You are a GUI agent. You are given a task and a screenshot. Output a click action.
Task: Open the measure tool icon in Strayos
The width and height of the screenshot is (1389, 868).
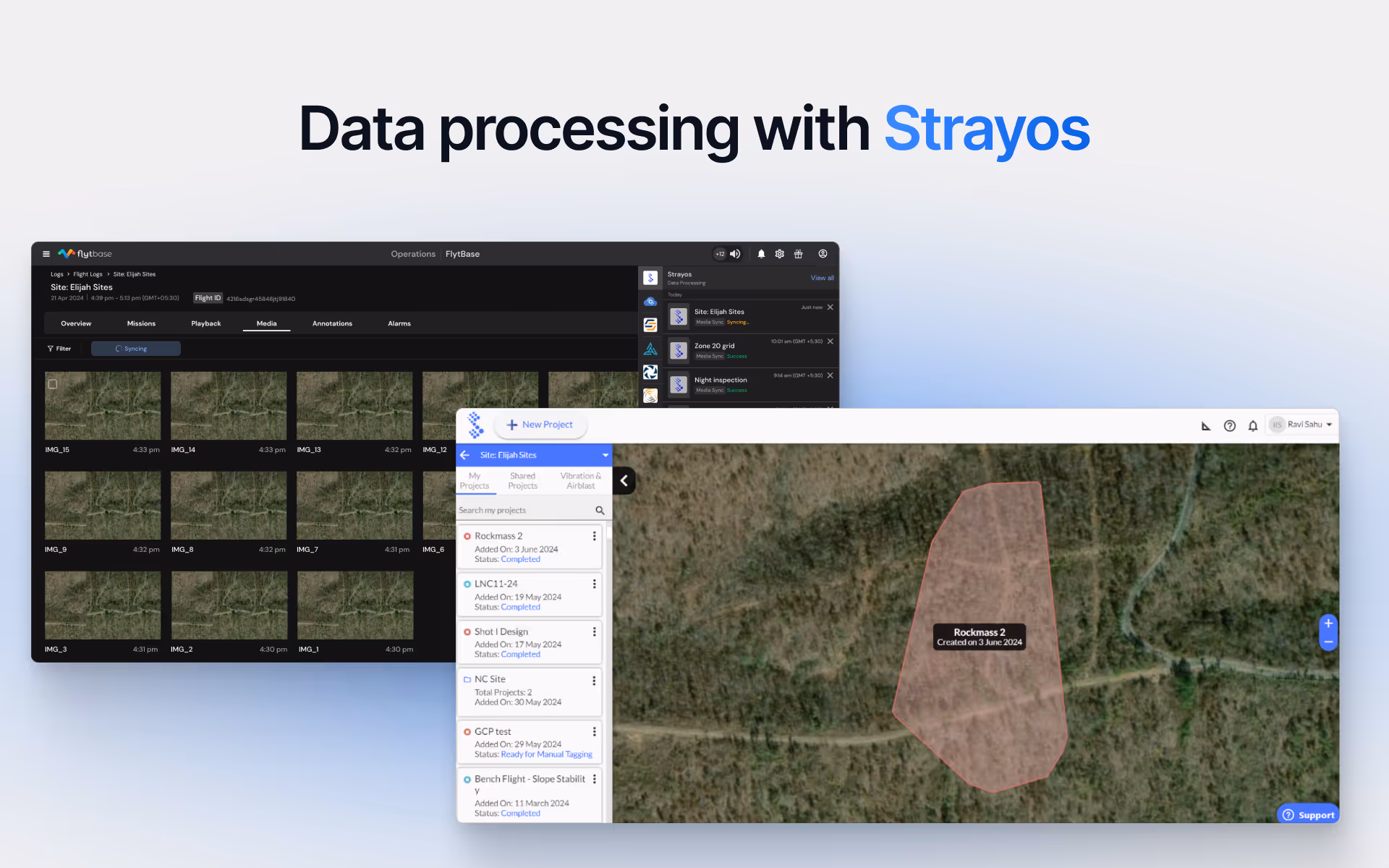(1206, 425)
